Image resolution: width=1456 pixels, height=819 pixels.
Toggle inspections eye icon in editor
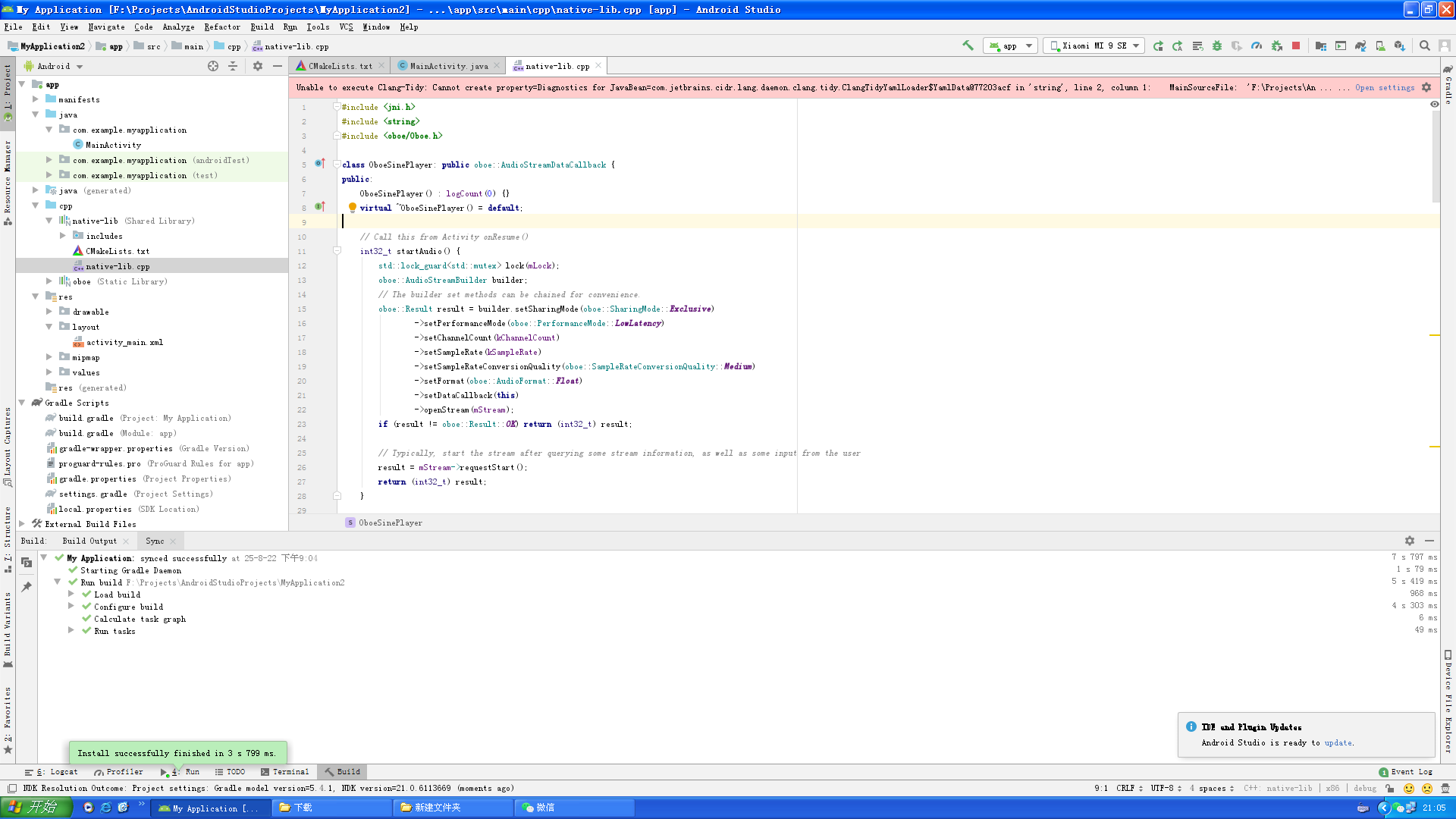1435,105
